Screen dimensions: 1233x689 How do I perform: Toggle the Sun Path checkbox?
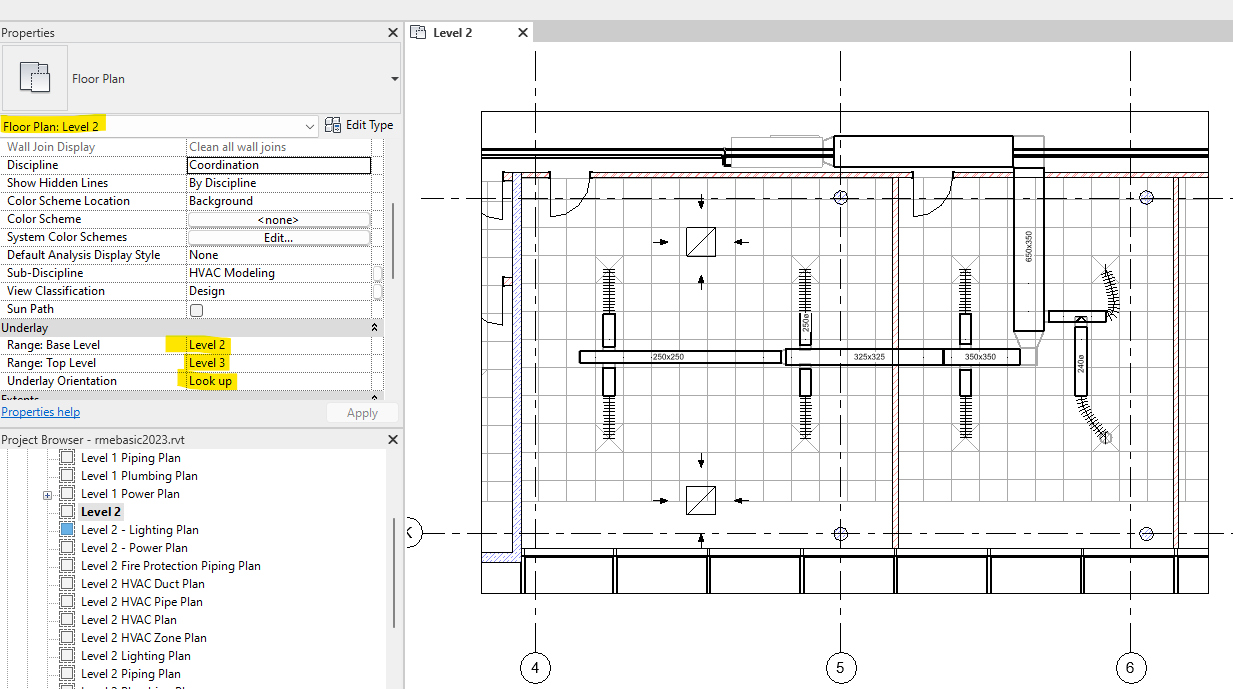[196, 309]
